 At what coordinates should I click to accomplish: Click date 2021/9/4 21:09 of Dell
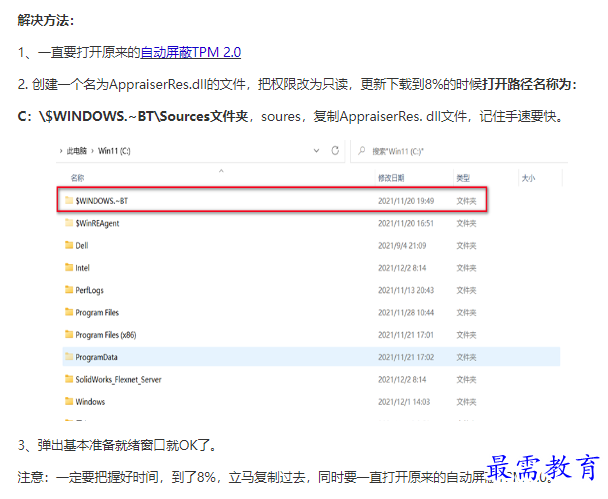click(402, 245)
